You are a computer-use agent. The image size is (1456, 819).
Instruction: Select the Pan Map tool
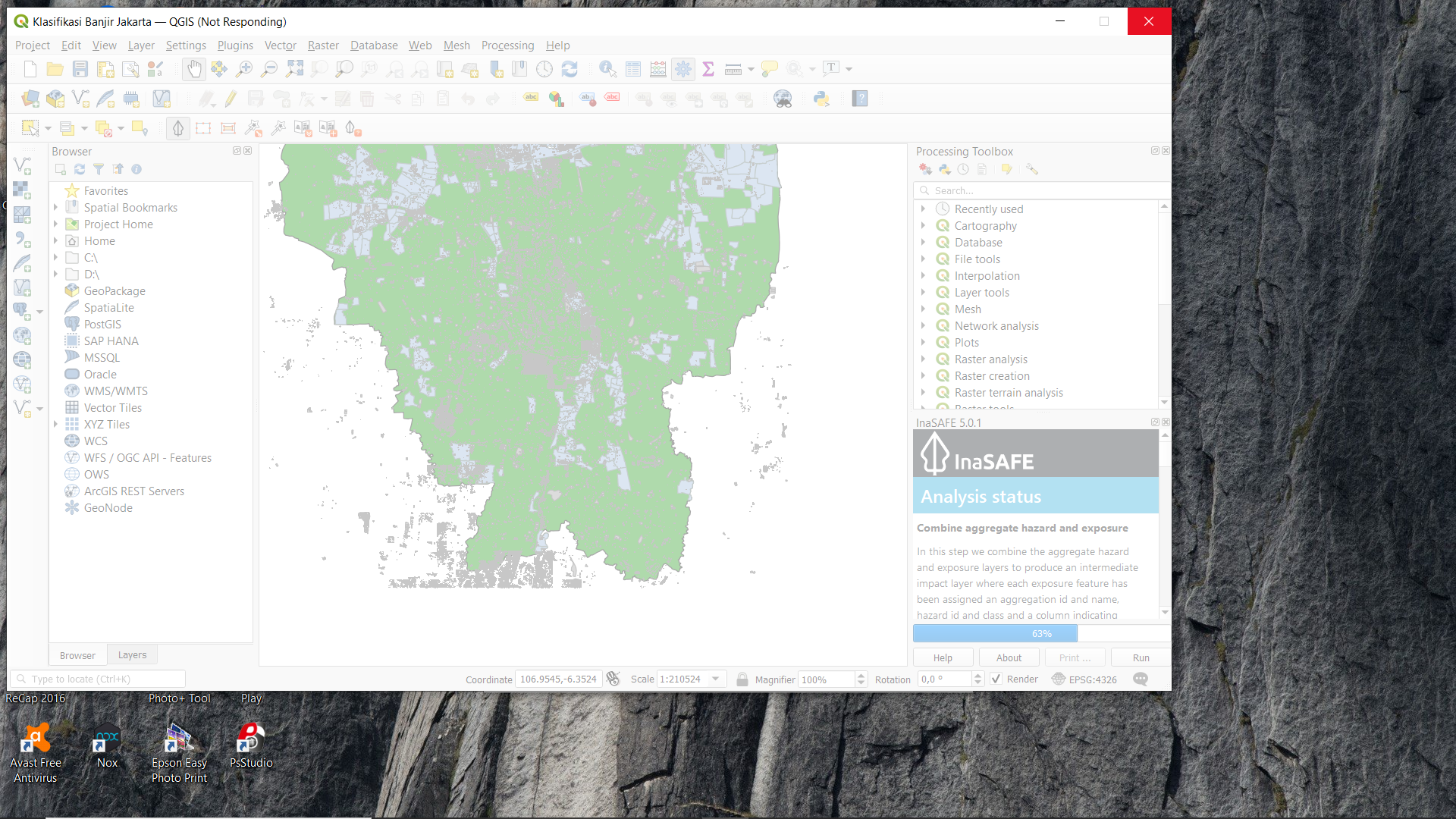tap(194, 68)
